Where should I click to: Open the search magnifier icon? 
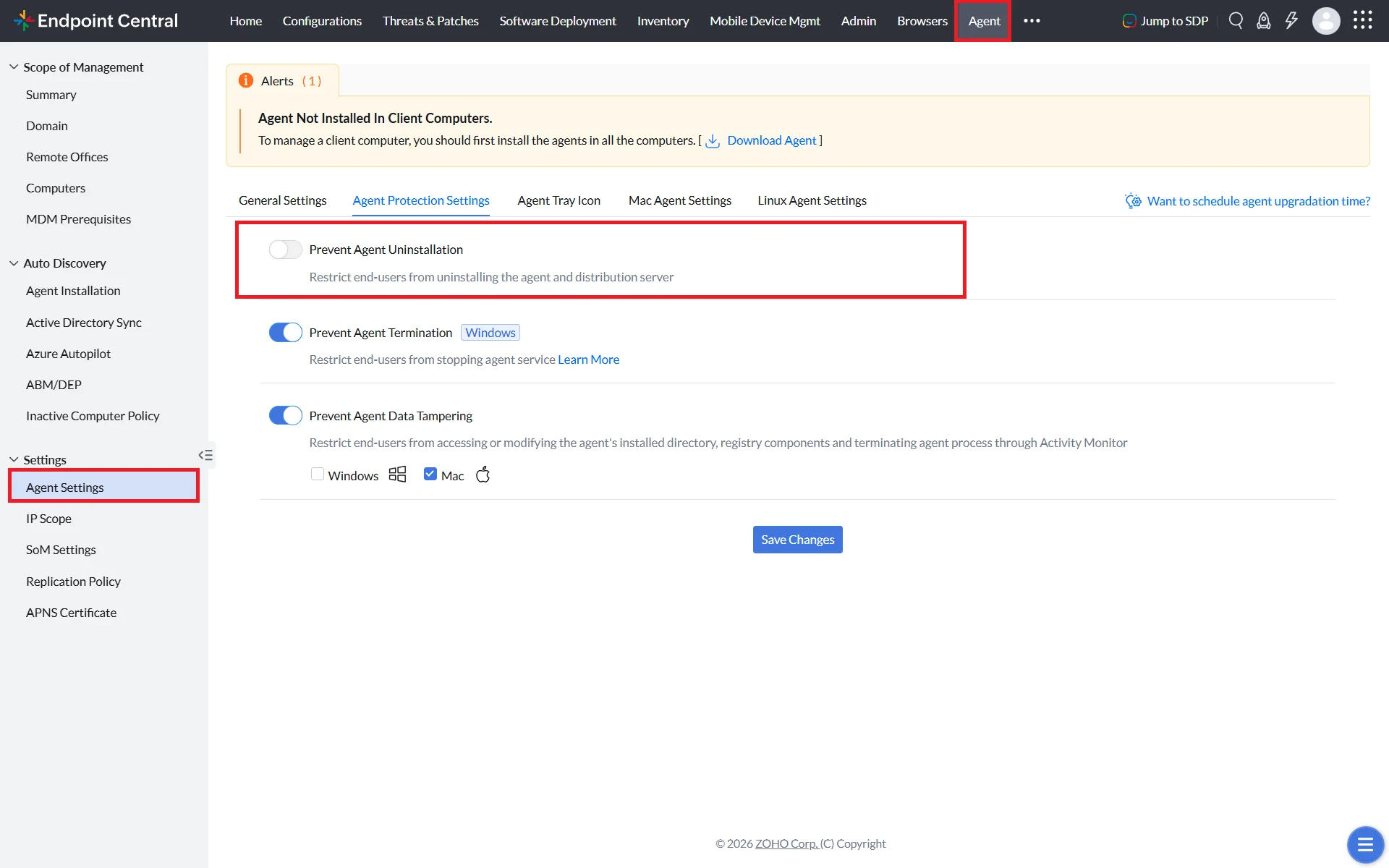[x=1236, y=20]
